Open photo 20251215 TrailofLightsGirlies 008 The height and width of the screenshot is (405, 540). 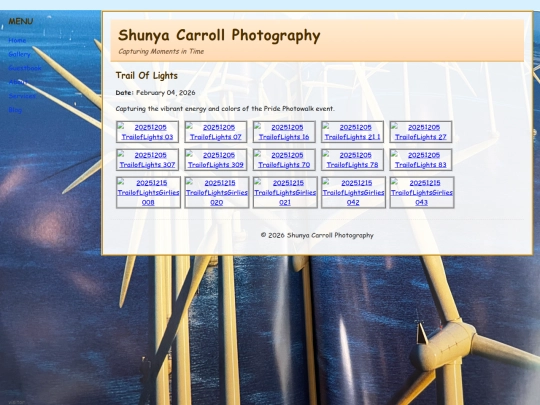point(148,193)
